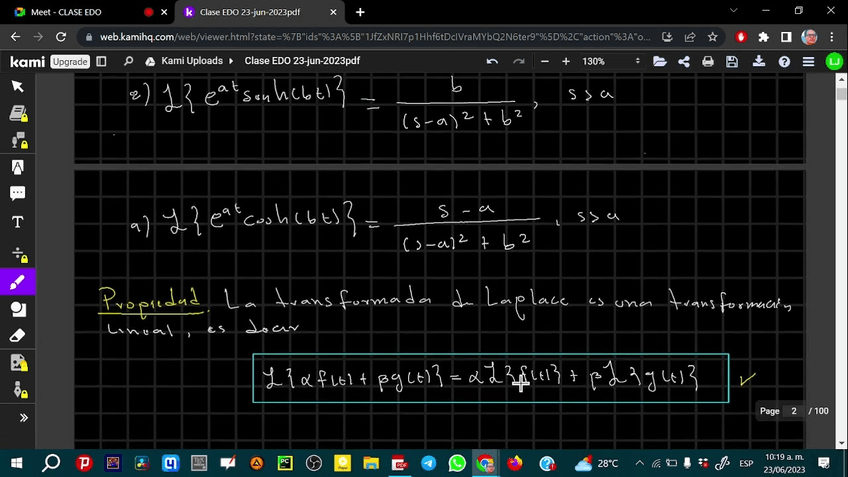Choose the Comment speech bubble tool
The height and width of the screenshot is (477, 848).
[x=17, y=192]
